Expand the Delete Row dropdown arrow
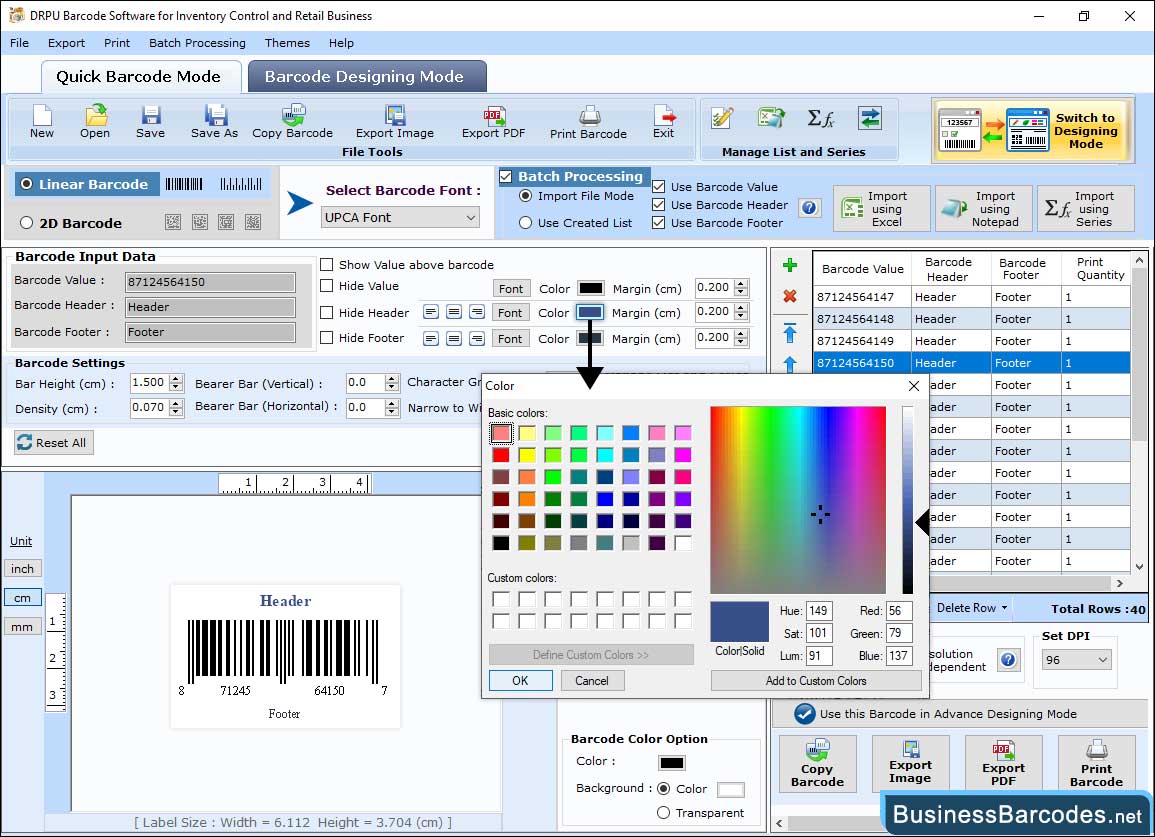This screenshot has width=1155, height=837. pyautogui.click(x=1004, y=608)
